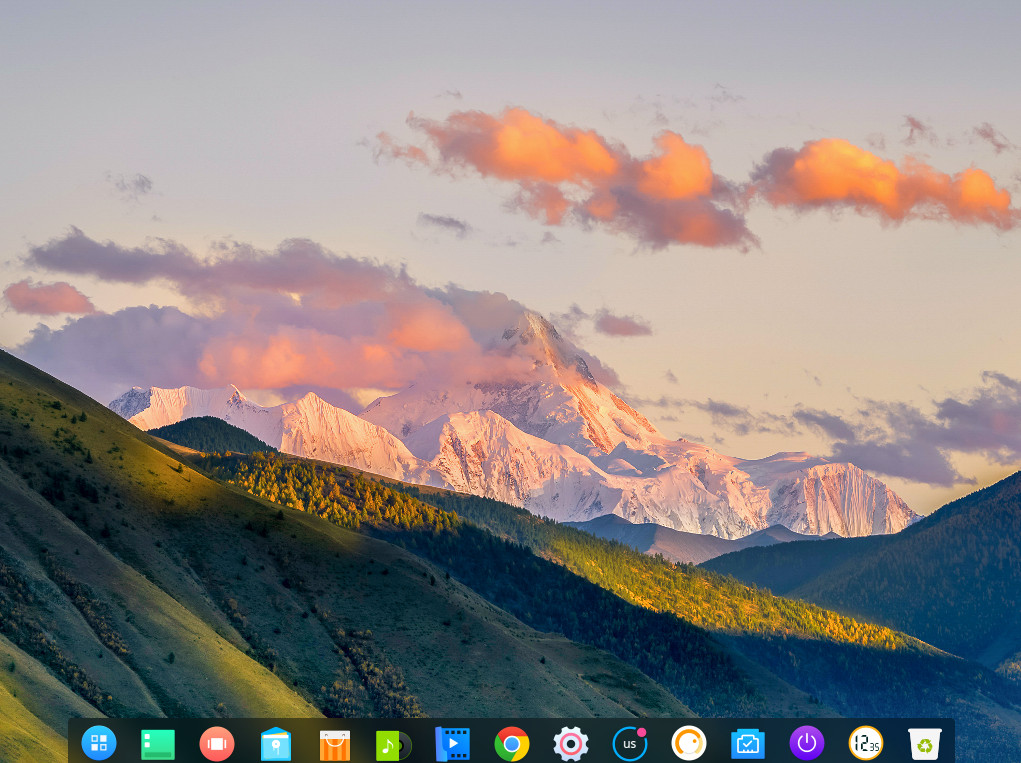Viewport: 1021px width, 763px height.
Task: Launch Google Chrome from the dock
Action: (x=512, y=744)
